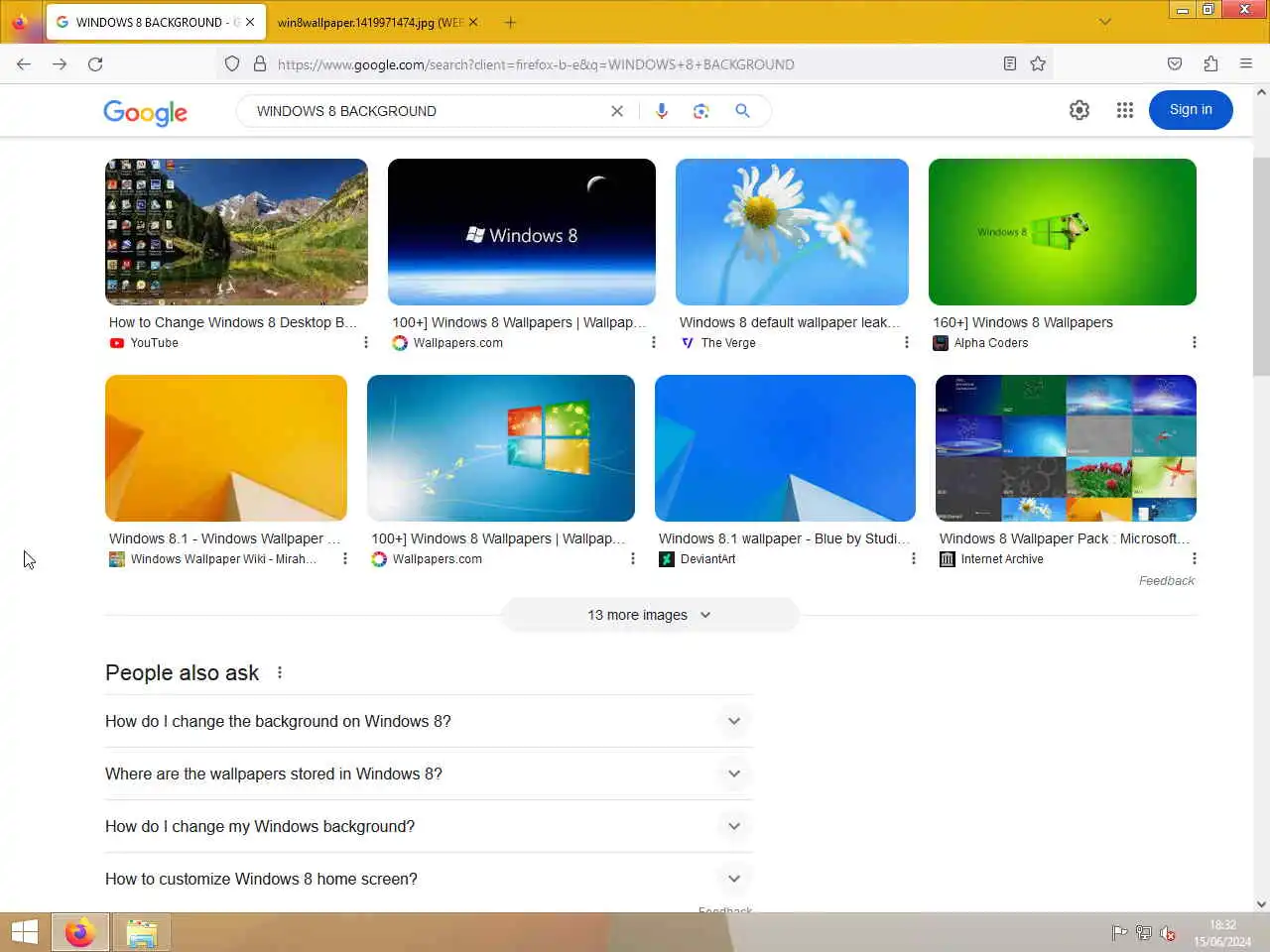Search by image with the Lens icon
Viewport: 1270px width, 952px height.
(701, 111)
